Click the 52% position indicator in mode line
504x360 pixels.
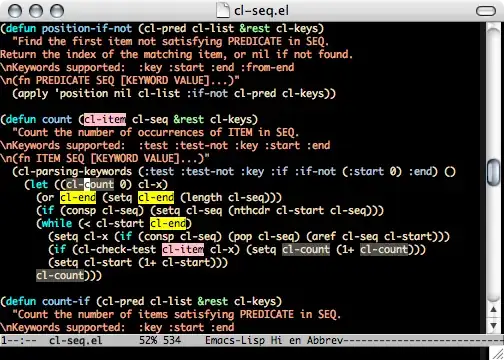coord(148,341)
